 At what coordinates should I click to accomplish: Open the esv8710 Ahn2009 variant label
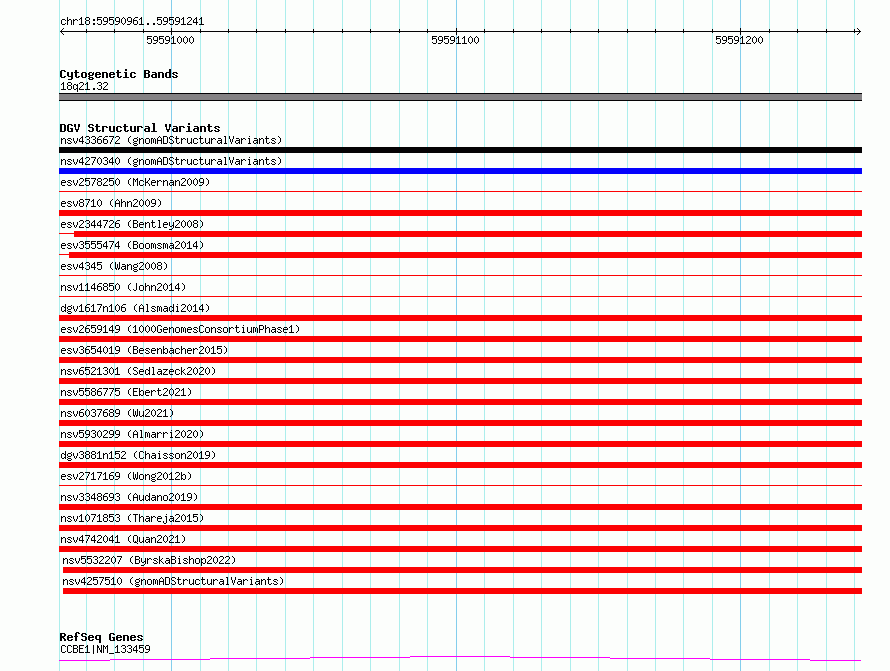pos(111,203)
